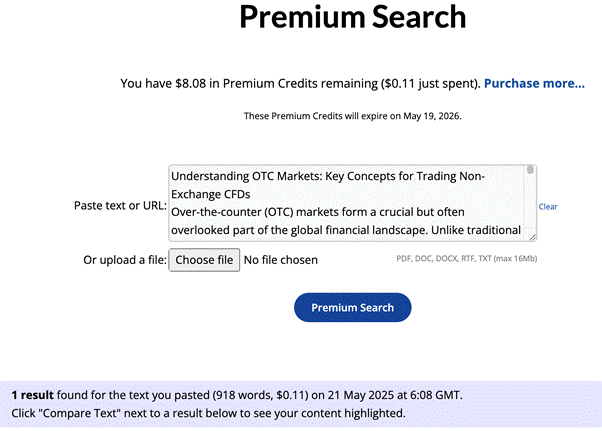Click the "Paste text or URL:" label
602x431 pixels.
pyautogui.click(x=120, y=205)
